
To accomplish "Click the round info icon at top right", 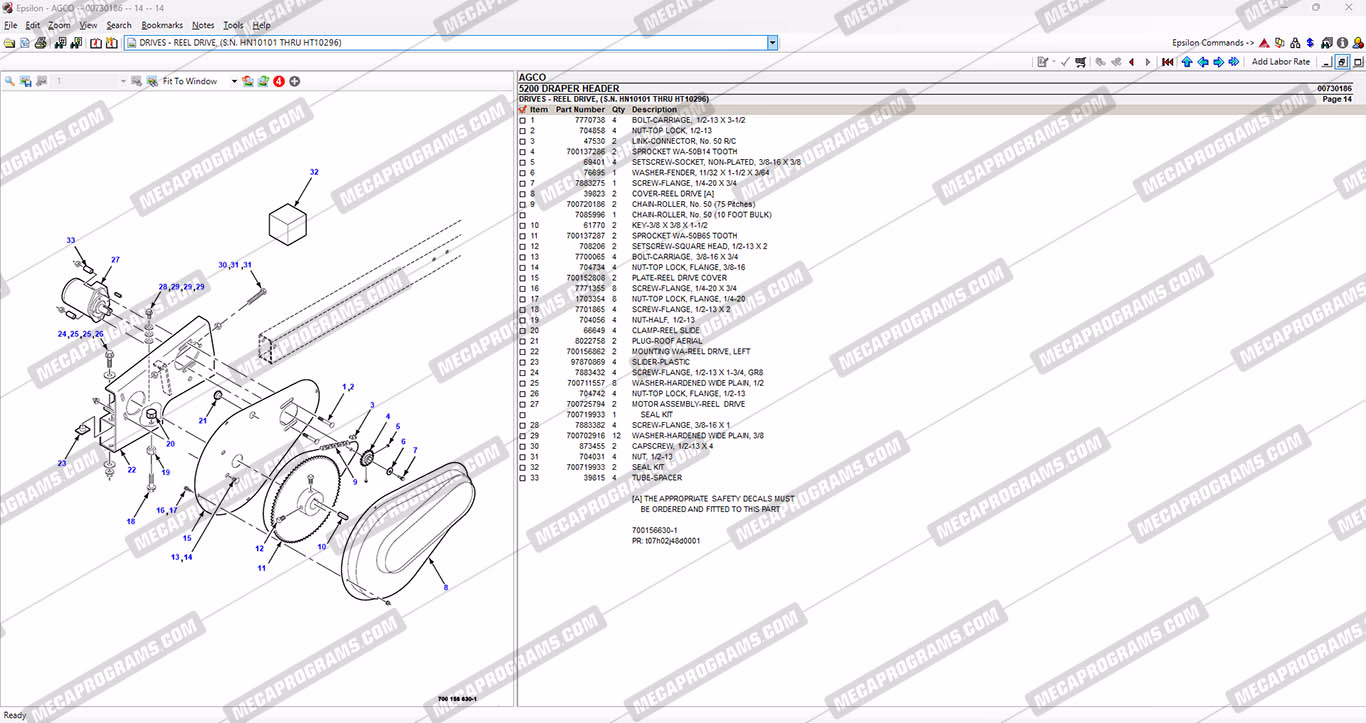I will 1342,43.
